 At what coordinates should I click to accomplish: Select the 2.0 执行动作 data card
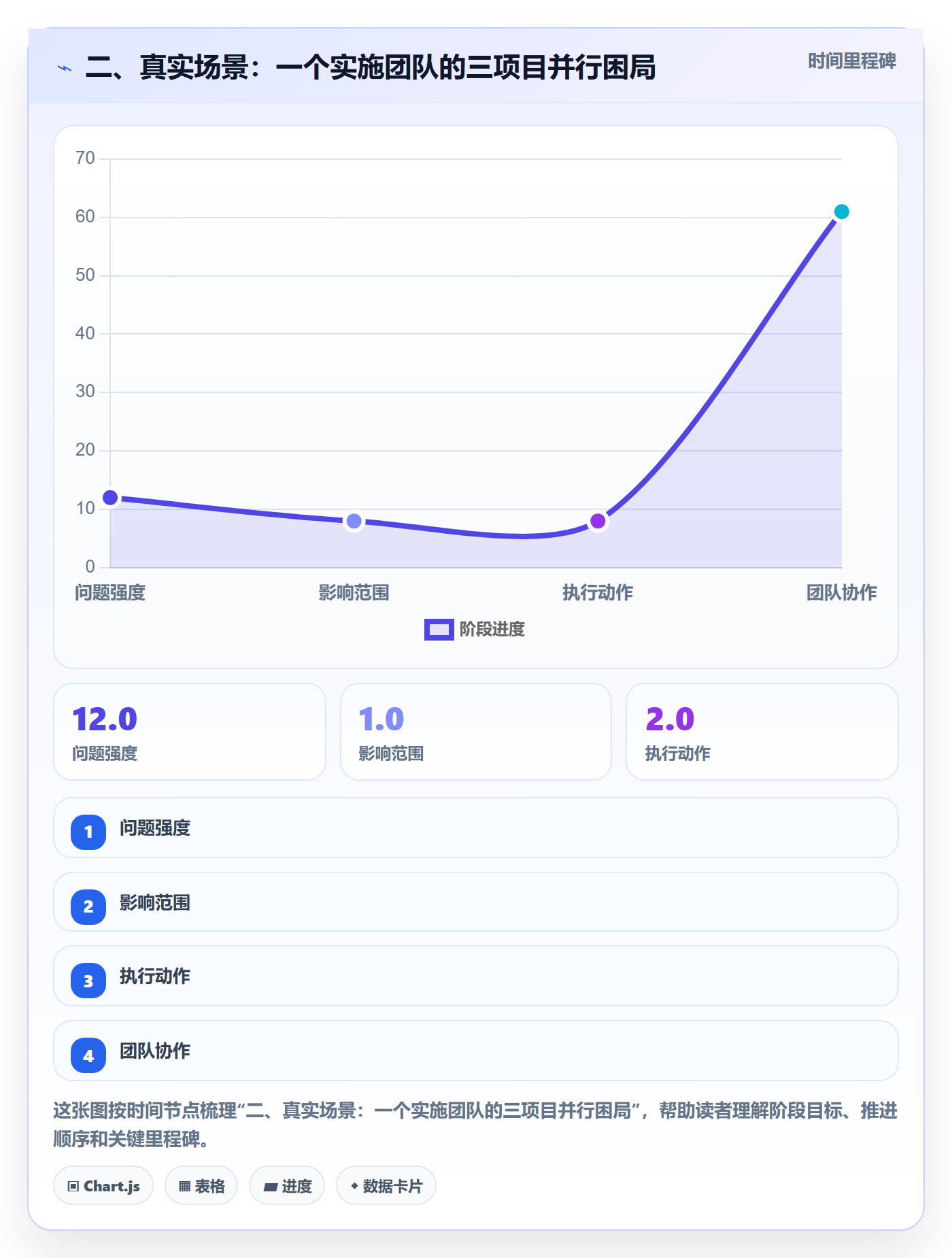(762, 732)
